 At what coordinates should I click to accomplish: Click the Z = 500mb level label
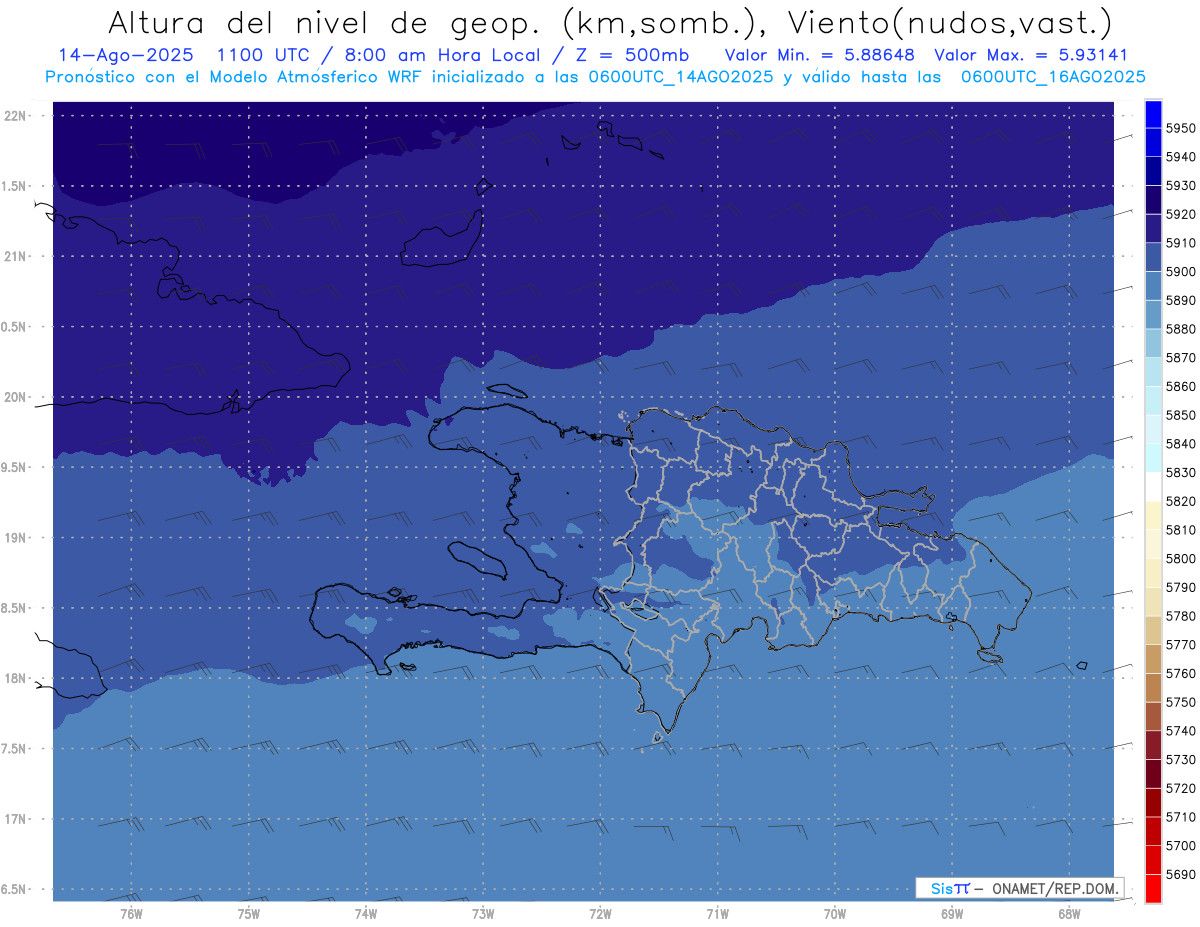coord(634,55)
